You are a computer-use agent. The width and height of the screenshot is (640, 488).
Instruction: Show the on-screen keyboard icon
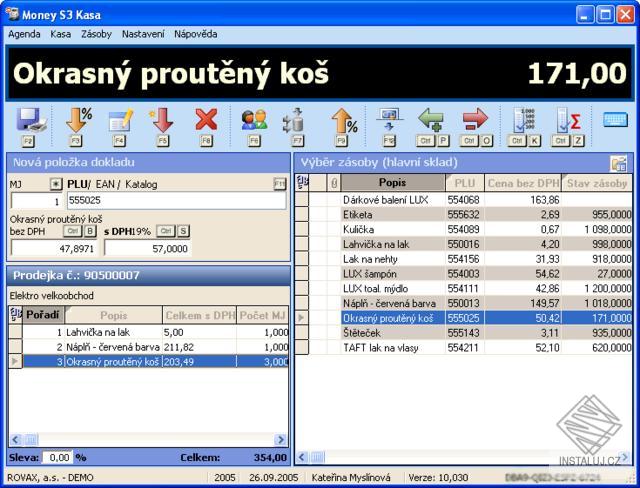pos(615,120)
